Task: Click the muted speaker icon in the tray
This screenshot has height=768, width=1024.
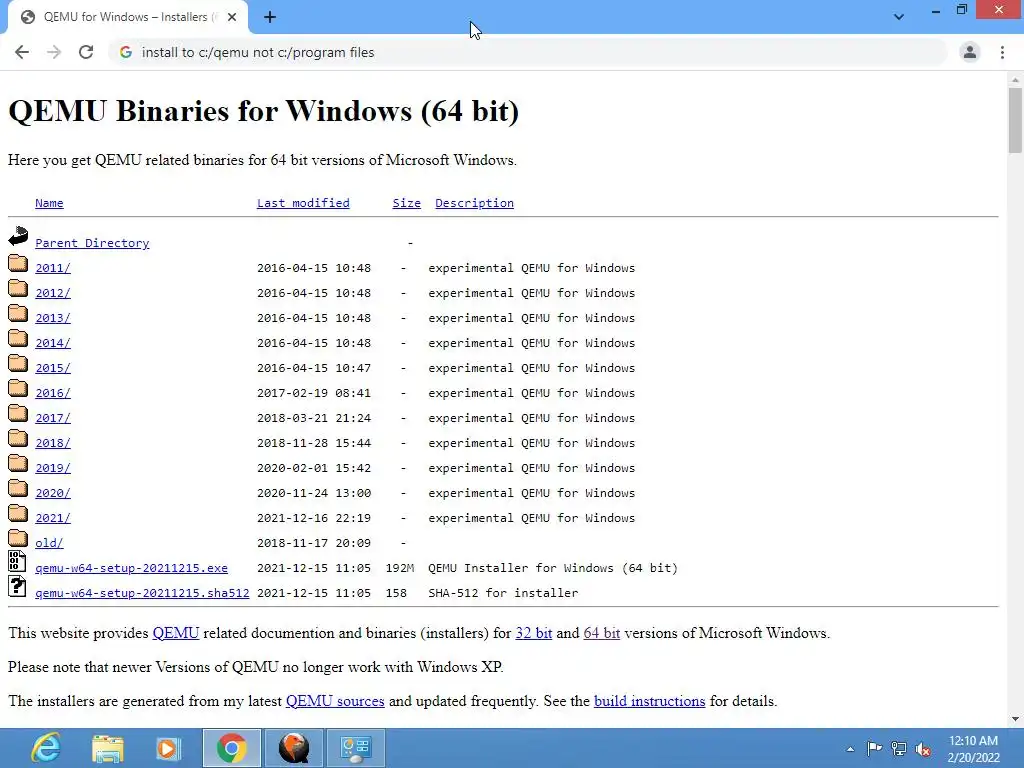Action: [x=923, y=749]
